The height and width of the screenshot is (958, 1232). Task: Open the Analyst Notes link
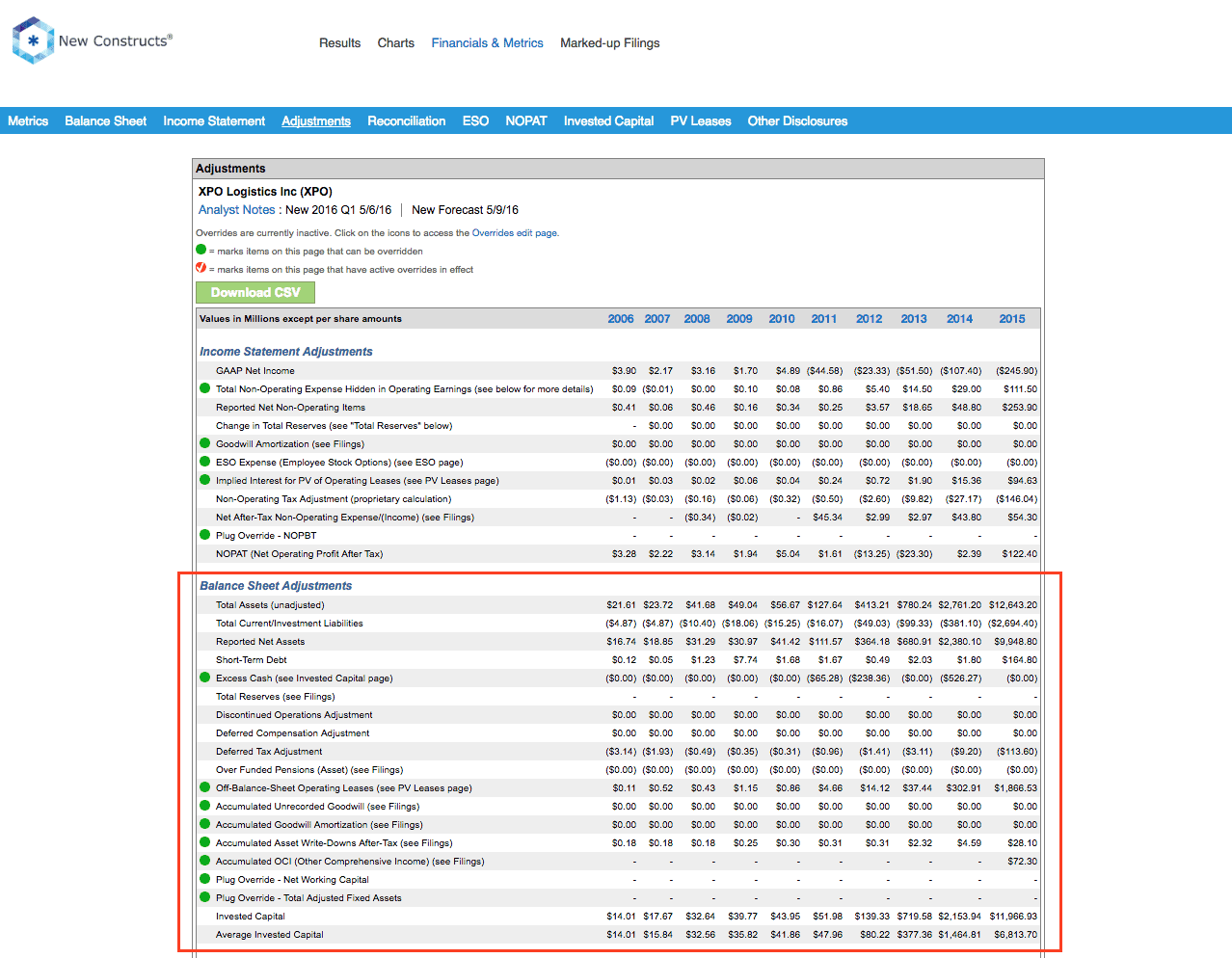[237, 210]
